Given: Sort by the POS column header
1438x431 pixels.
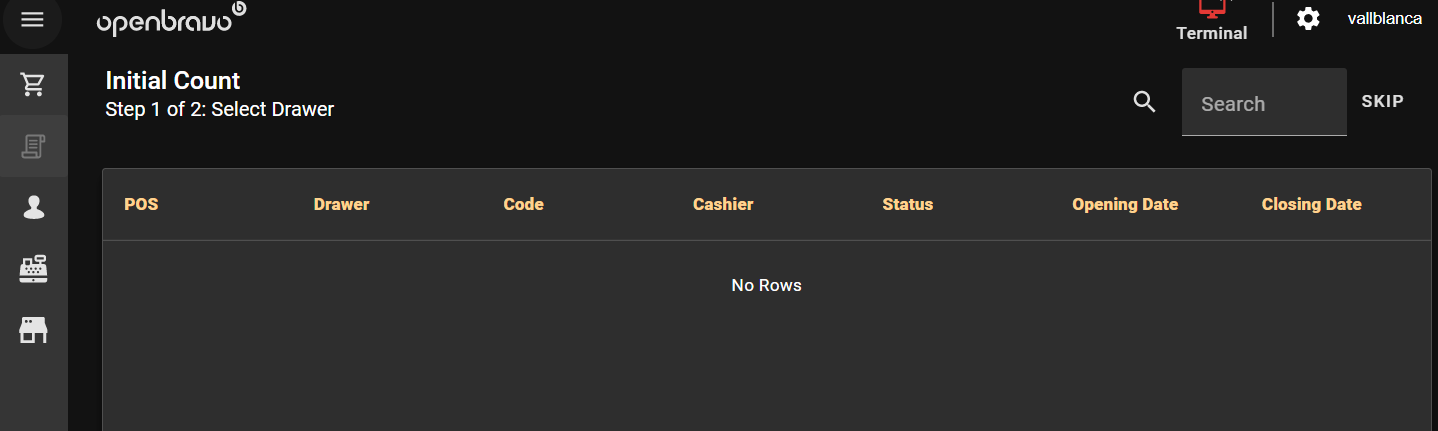Looking at the screenshot, I should (141, 204).
